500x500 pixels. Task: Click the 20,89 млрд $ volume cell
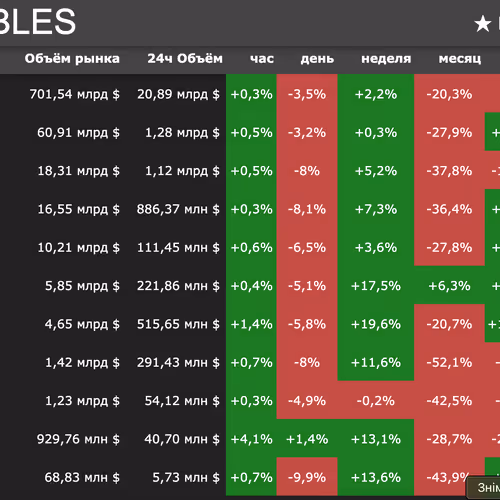pos(178,94)
